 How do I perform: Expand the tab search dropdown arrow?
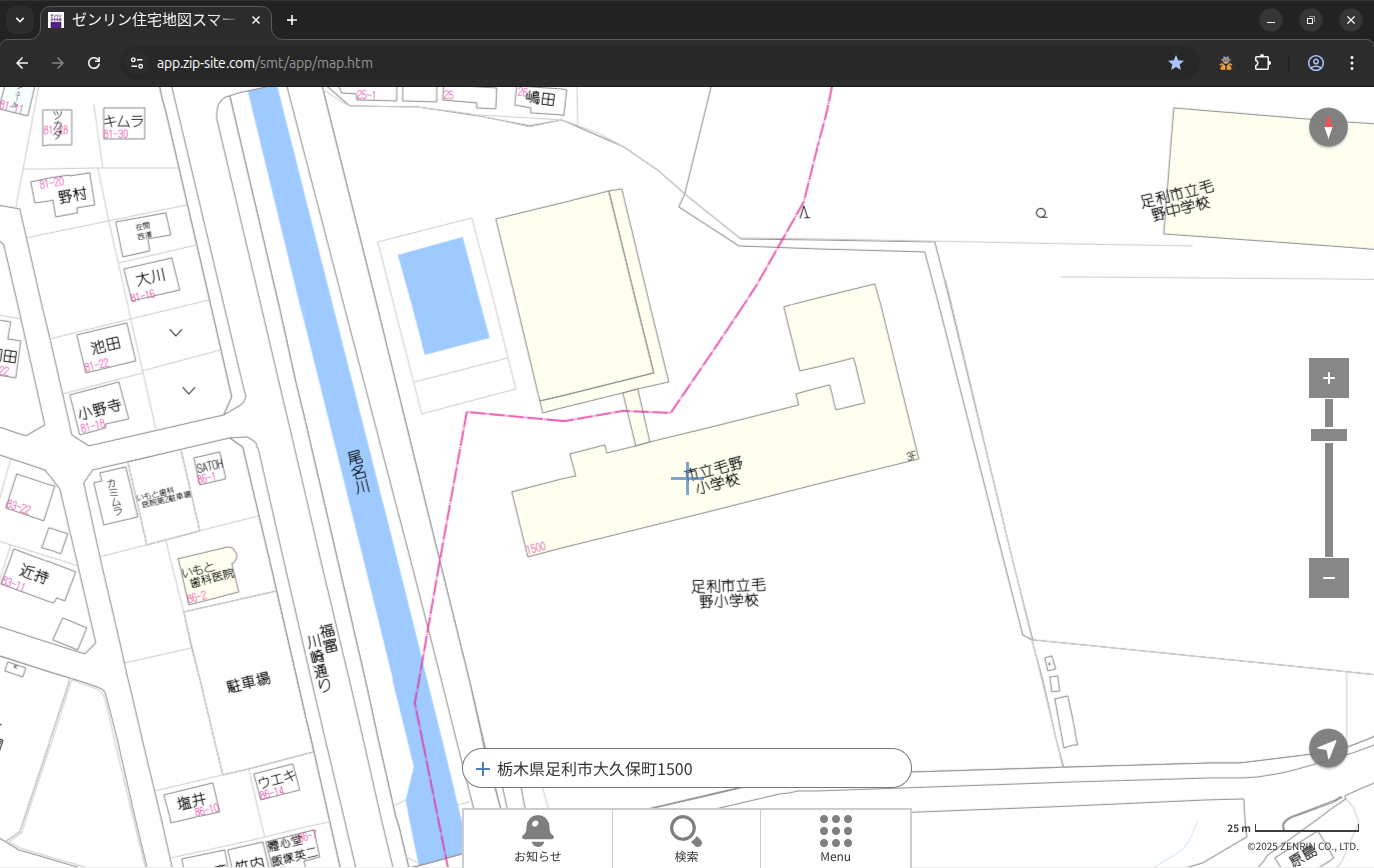[19, 20]
